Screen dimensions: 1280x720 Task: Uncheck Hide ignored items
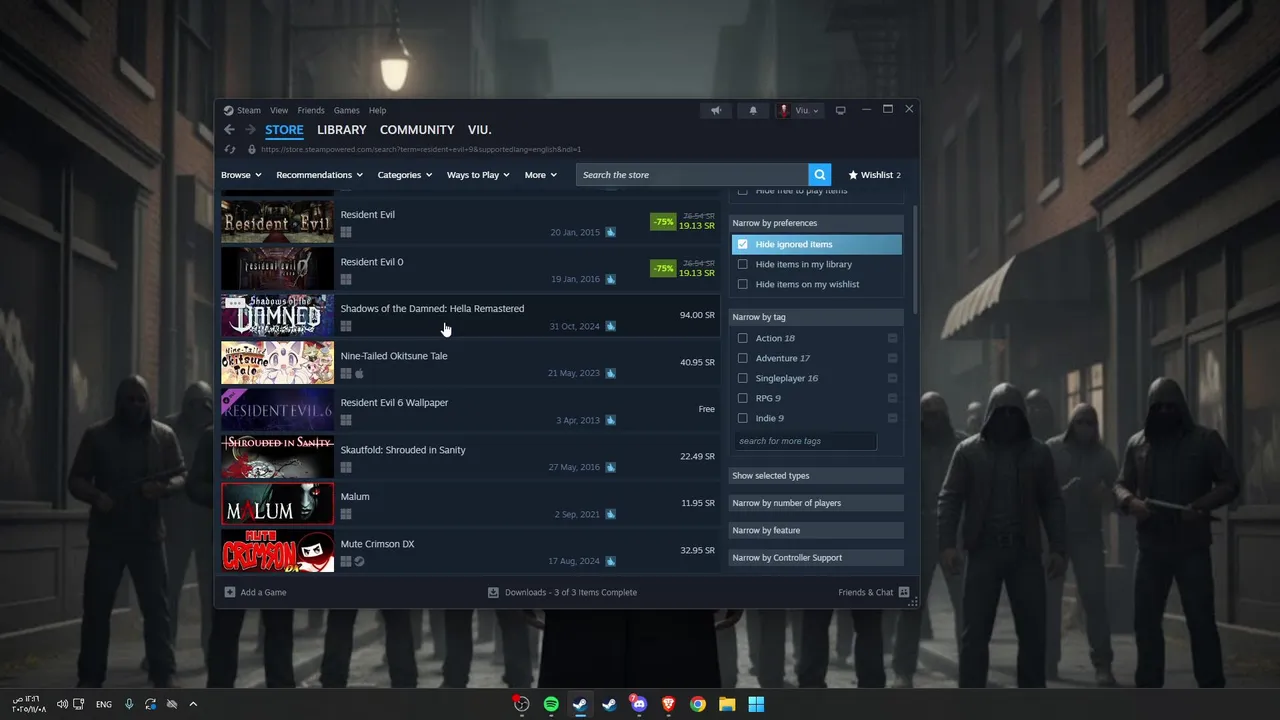tap(742, 244)
